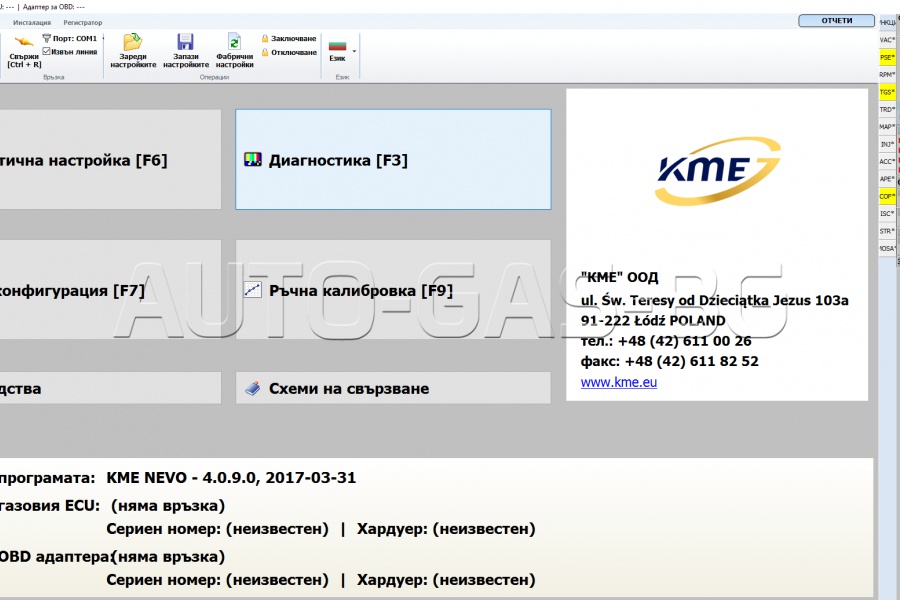The image size is (900, 600).
Task: Select the ACC* sidebar tab
Action: point(887,161)
